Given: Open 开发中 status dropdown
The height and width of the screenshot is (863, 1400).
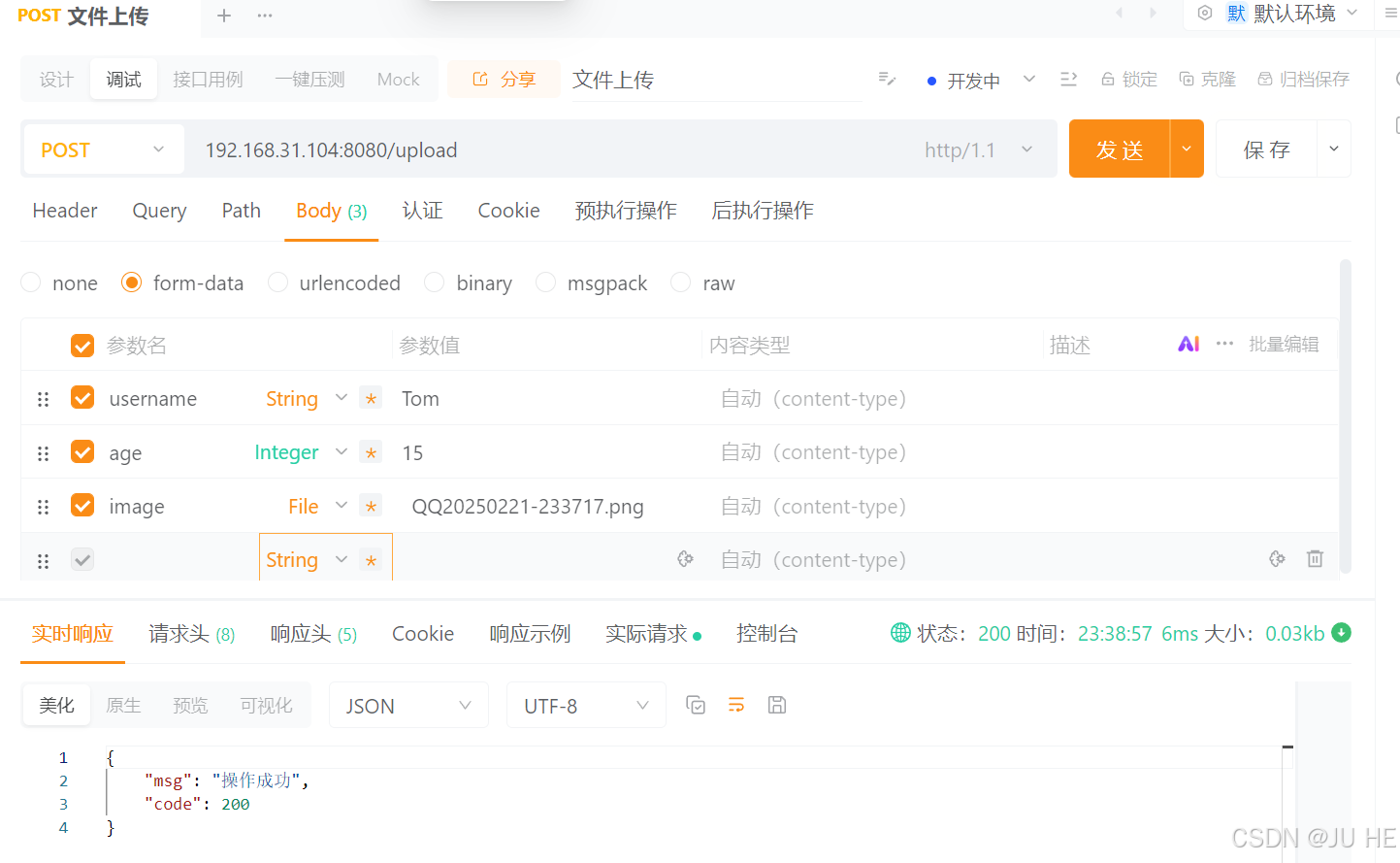Looking at the screenshot, I should 980,80.
